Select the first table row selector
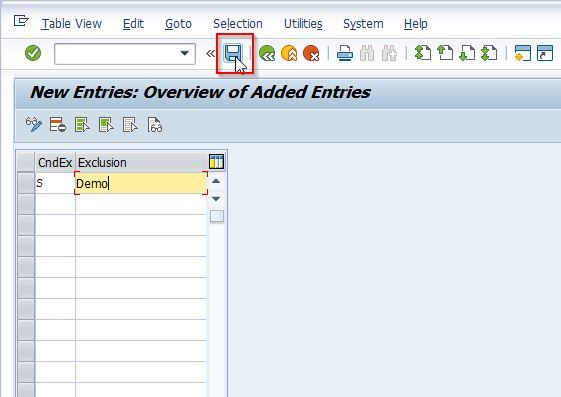The height and width of the screenshot is (397, 561). (26, 183)
